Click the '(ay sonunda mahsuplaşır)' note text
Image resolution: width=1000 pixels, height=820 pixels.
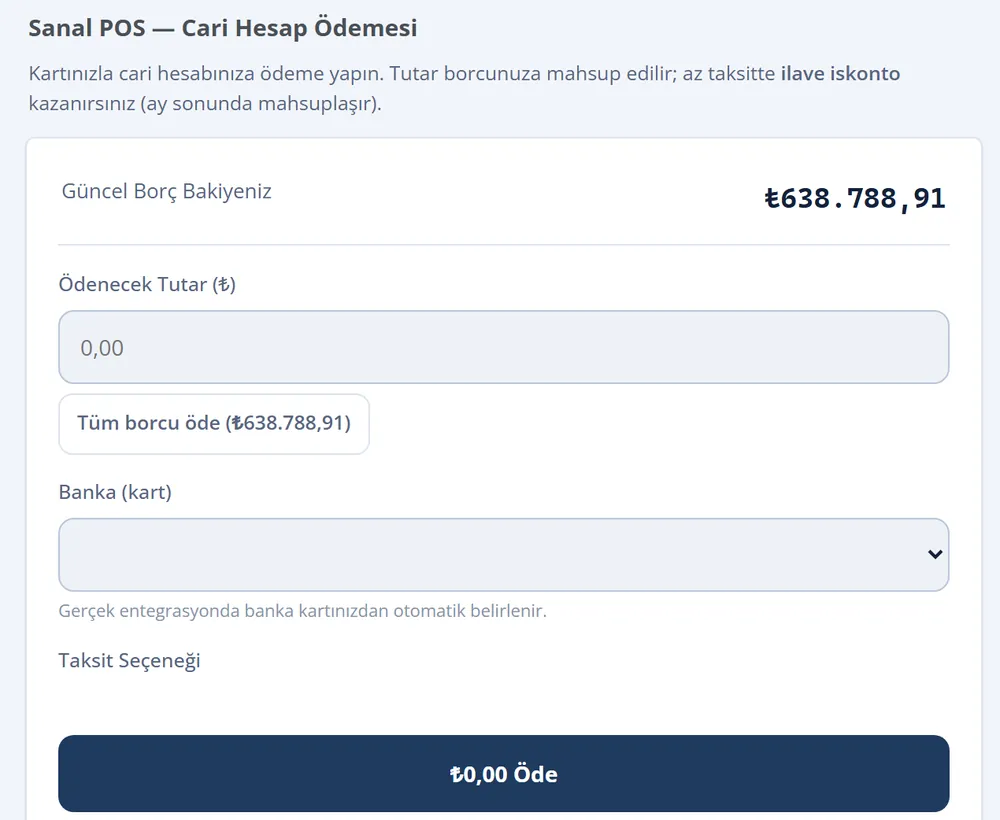click(260, 103)
